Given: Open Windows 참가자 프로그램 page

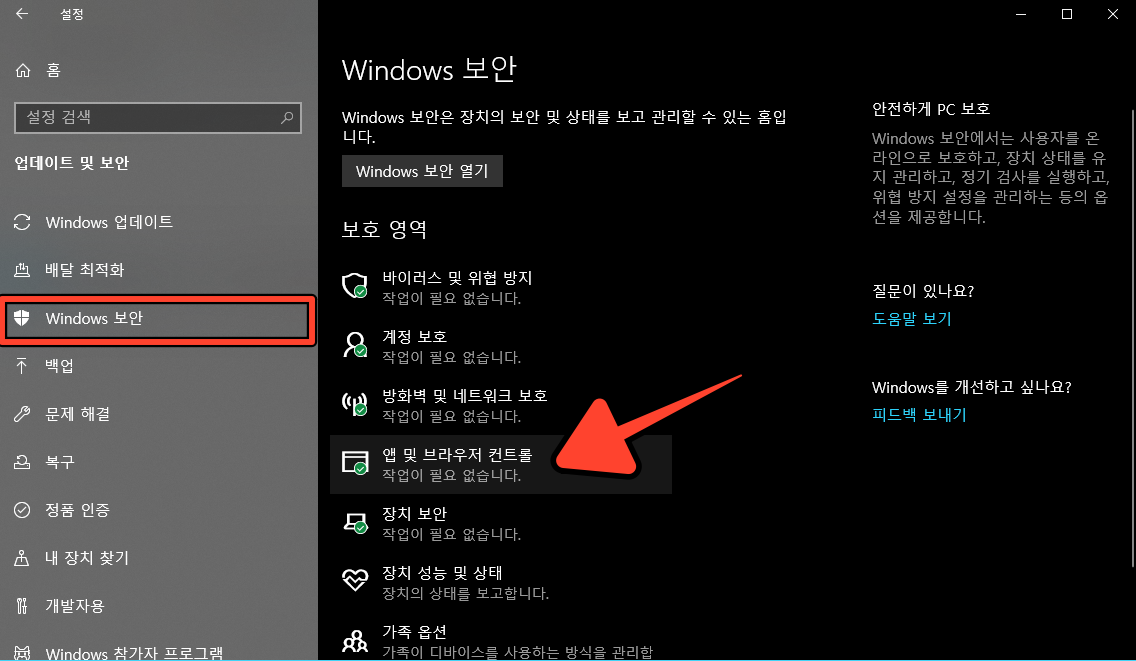Looking at the screenshot, I should pos(159,650).
